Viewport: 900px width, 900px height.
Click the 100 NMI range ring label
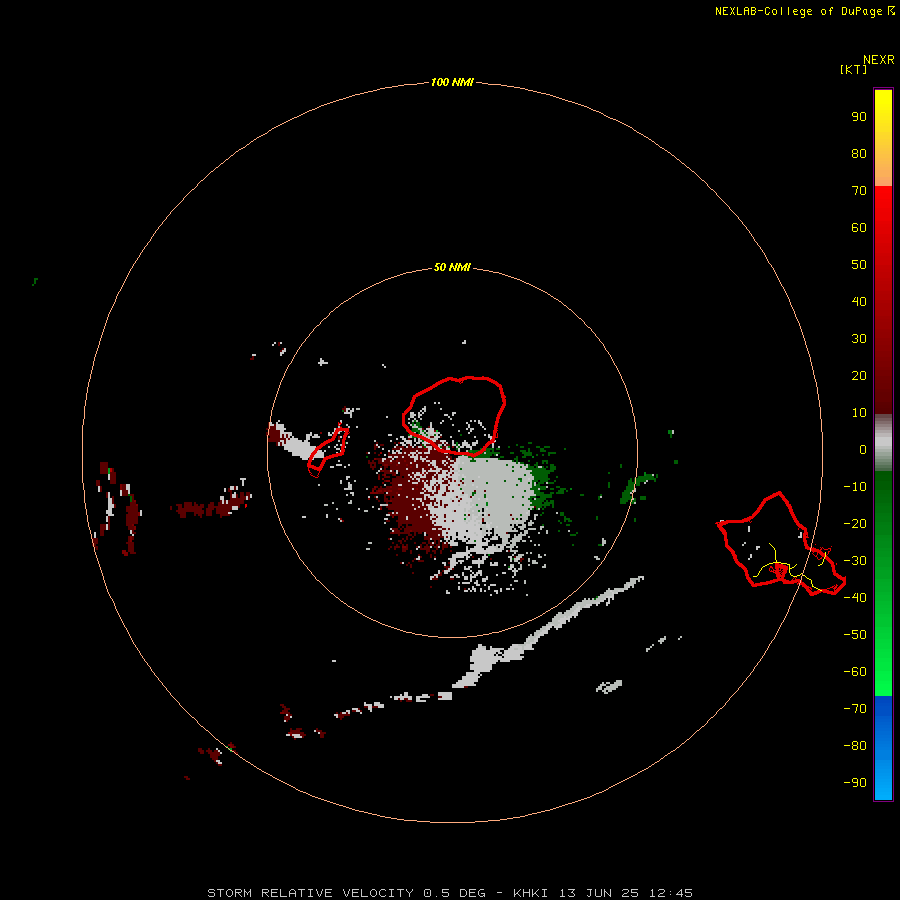click(x=452, y=82)
